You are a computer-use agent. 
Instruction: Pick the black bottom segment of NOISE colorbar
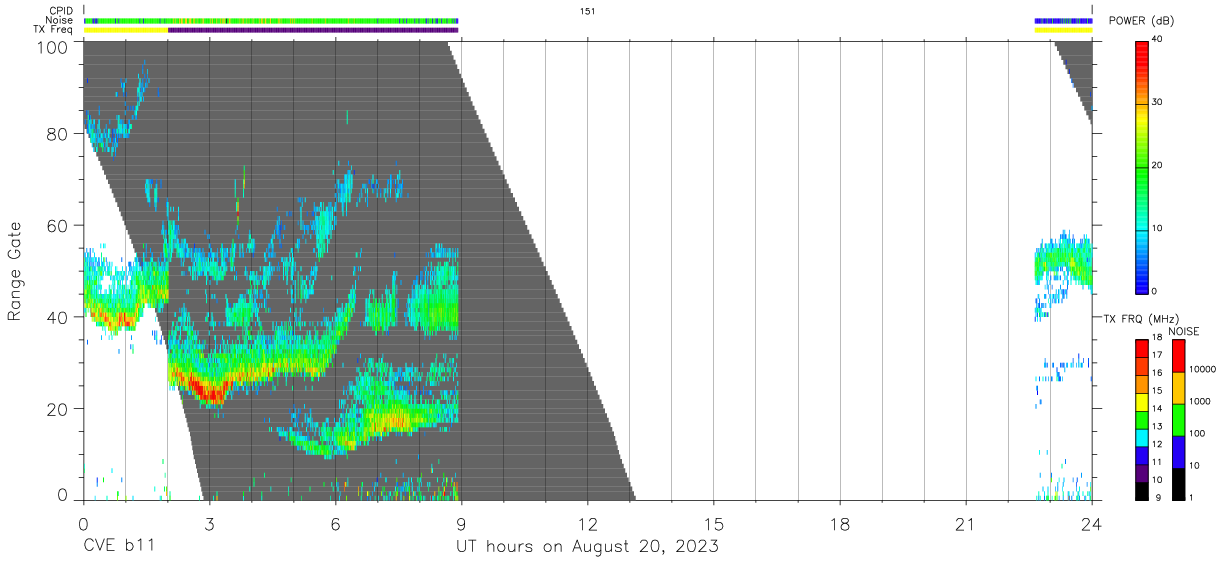click(x=1177, y=484)
